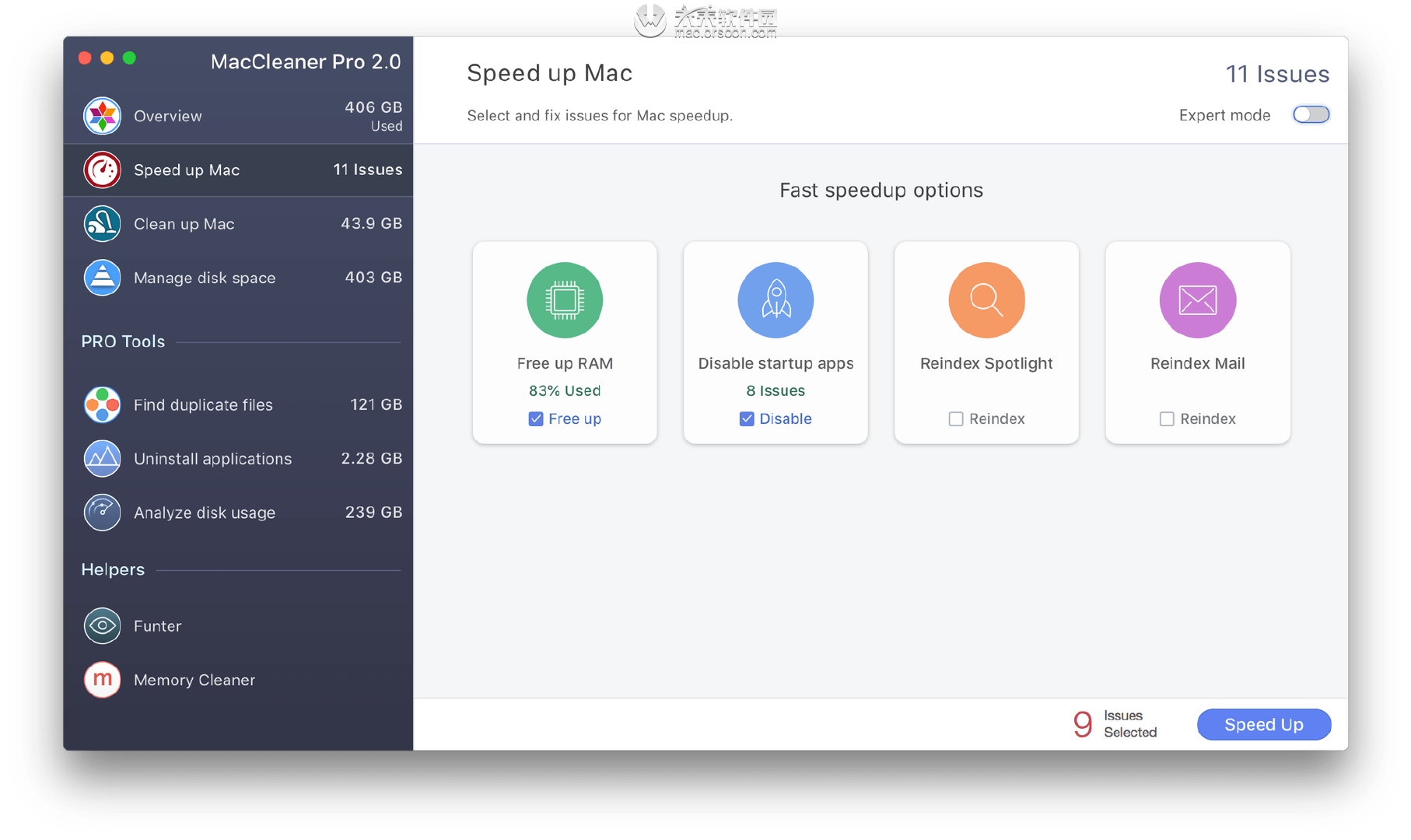The height and width of the screenshot is (840, 1411).
Task: Click the Uninstall applications icon
Action: point(102,459)
